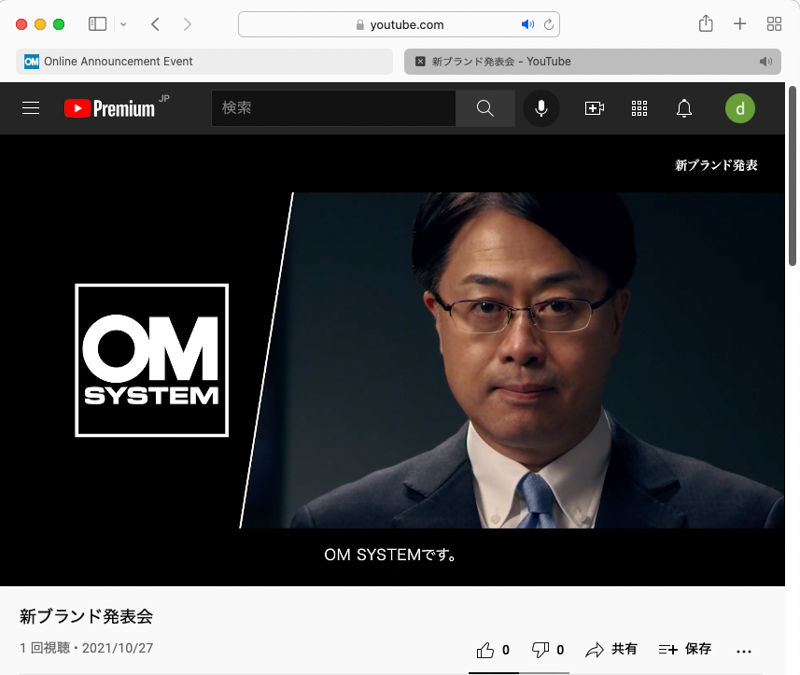Open the Create video icon

coord(594,108)
